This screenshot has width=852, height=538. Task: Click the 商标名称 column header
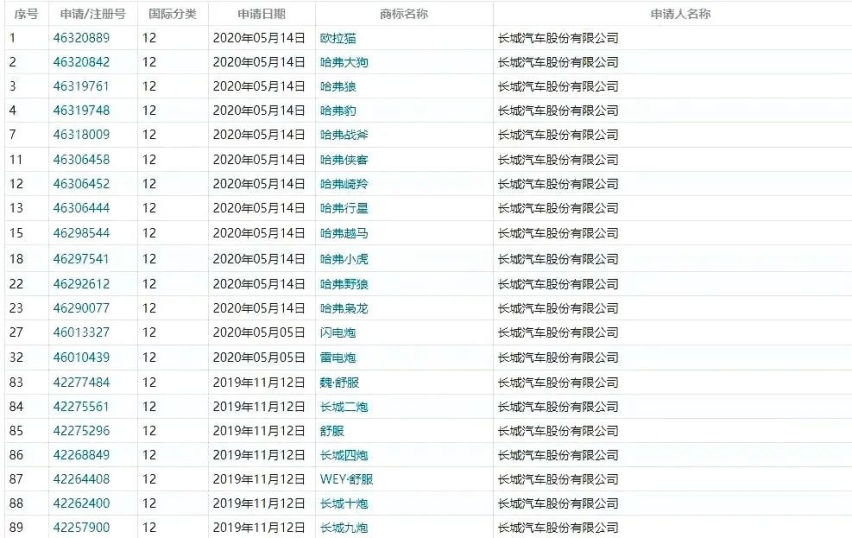(404, 14)
